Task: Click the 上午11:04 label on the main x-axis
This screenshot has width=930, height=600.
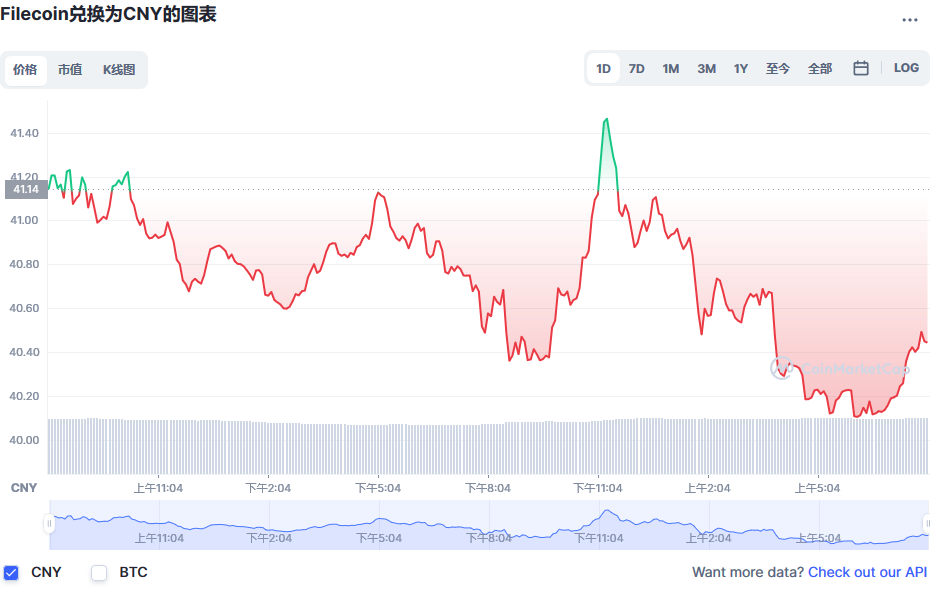Action: coord(158,489)
